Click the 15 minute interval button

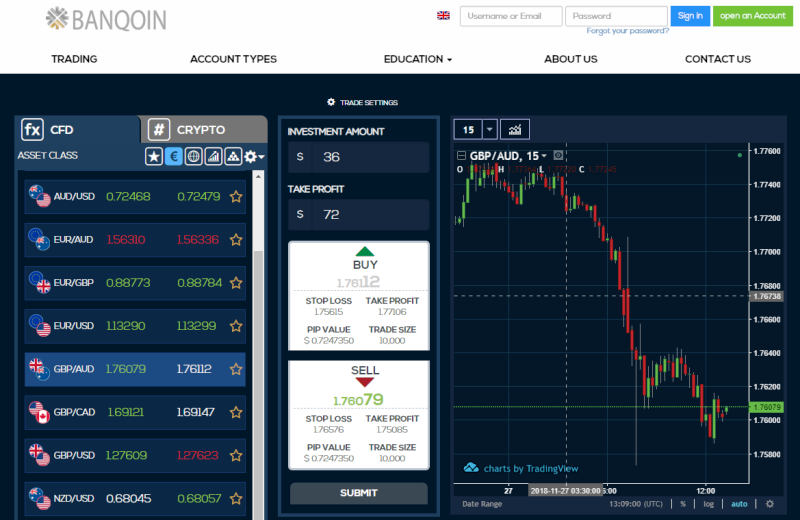point(468,130)
